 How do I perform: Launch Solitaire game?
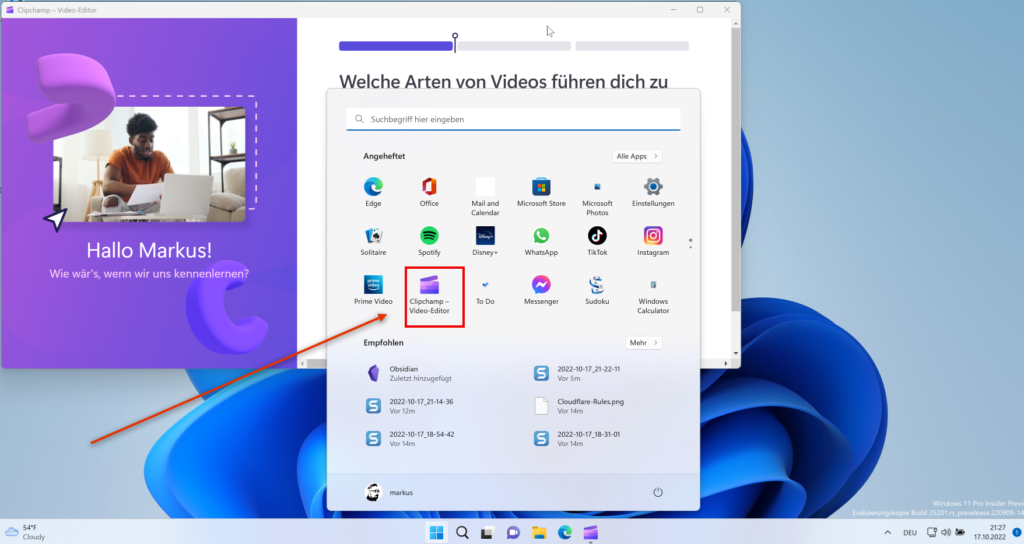click(373, 241)
